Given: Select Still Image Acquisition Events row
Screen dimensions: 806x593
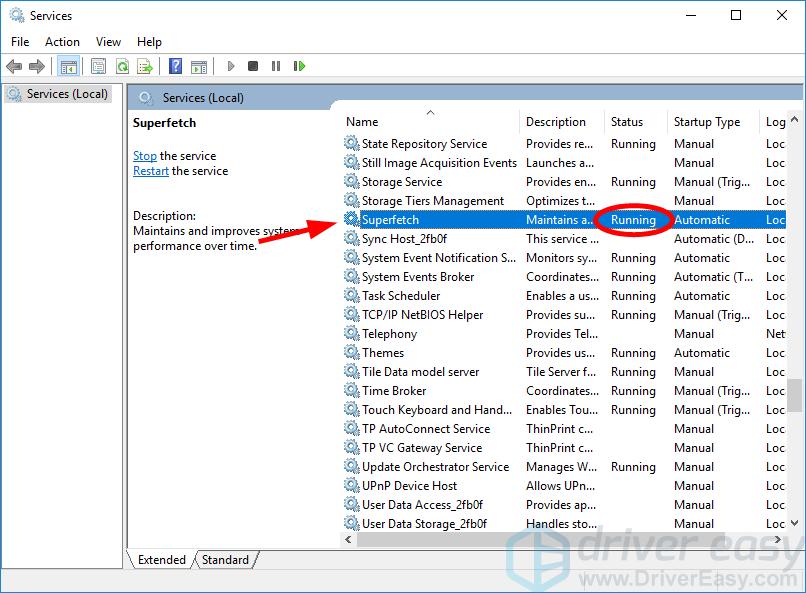Looking at the screenshot, I should pos(564,162).
